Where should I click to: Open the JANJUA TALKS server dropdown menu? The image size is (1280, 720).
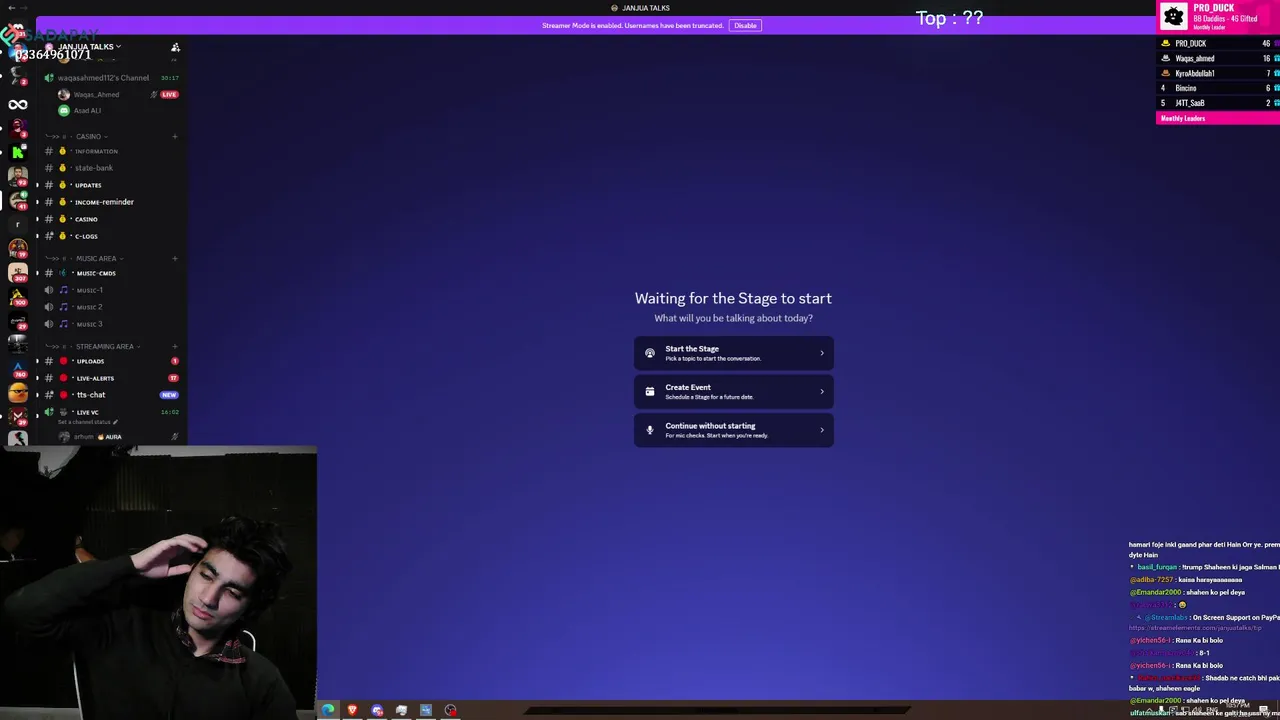[x=89, y=47]
